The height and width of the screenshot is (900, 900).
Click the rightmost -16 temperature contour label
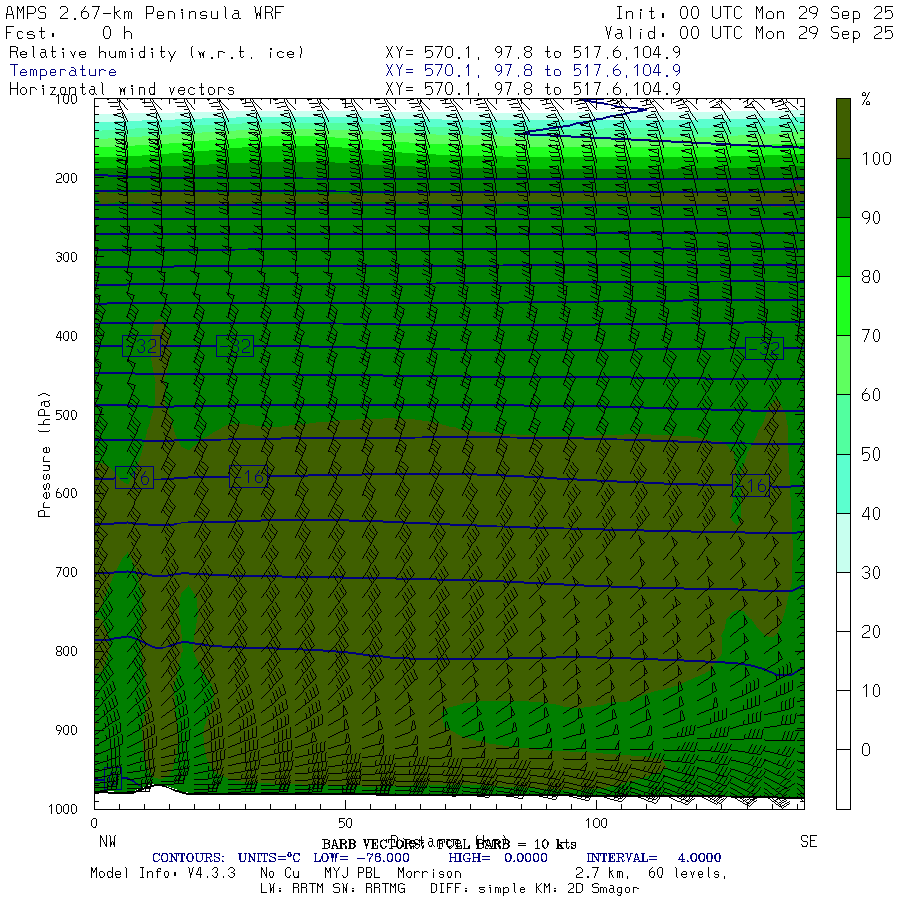751,486
